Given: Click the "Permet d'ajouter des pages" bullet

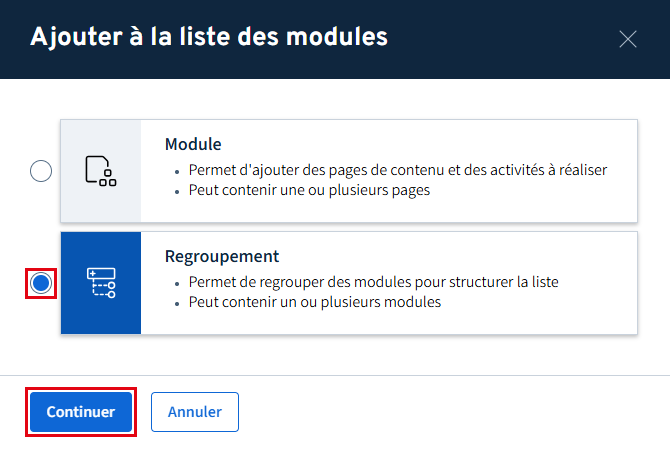Looking at the screenshot, I should (397, 170).
